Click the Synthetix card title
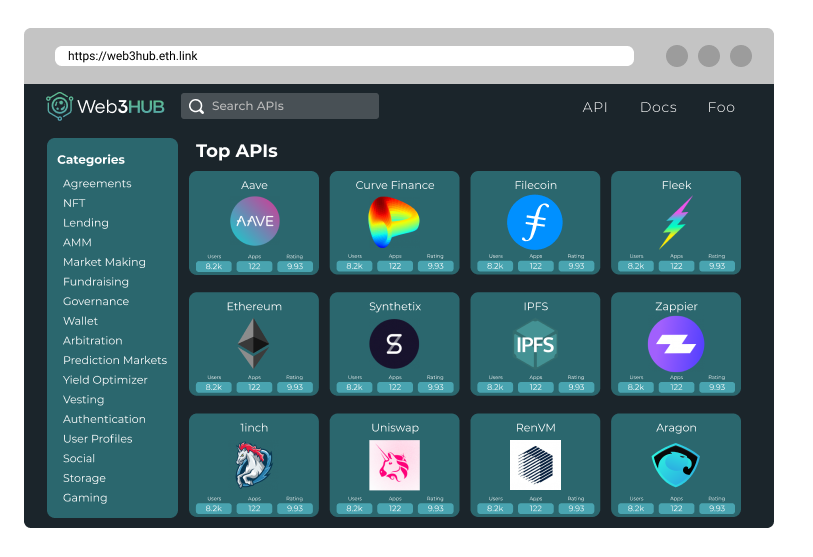 (395, 307)
